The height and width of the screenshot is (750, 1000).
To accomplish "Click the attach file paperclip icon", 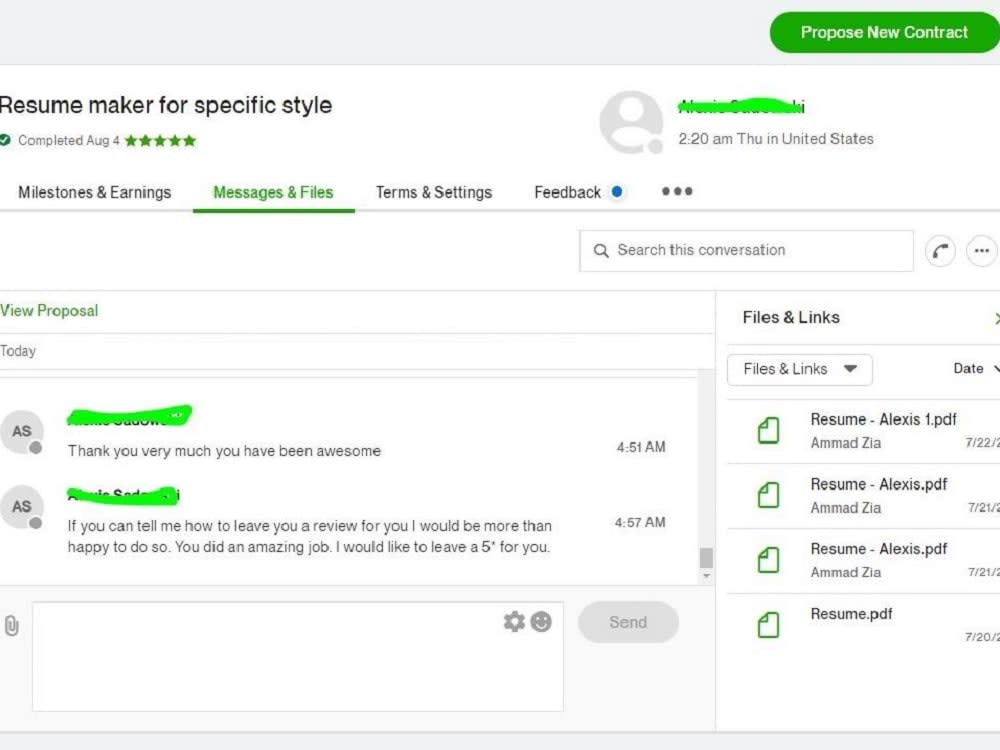I will click(11, 626).
